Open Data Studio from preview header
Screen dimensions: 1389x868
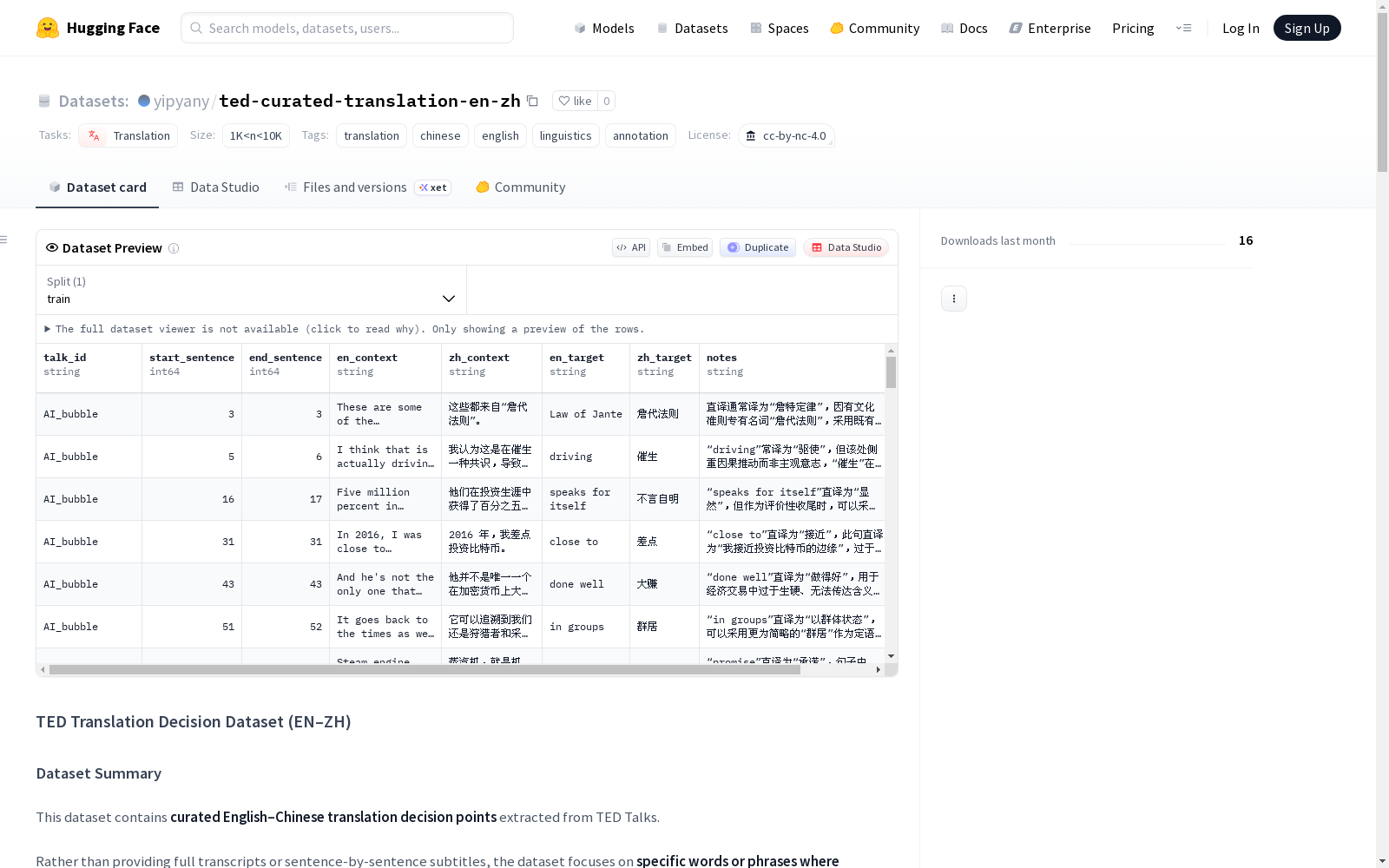(x=846, y=247)
